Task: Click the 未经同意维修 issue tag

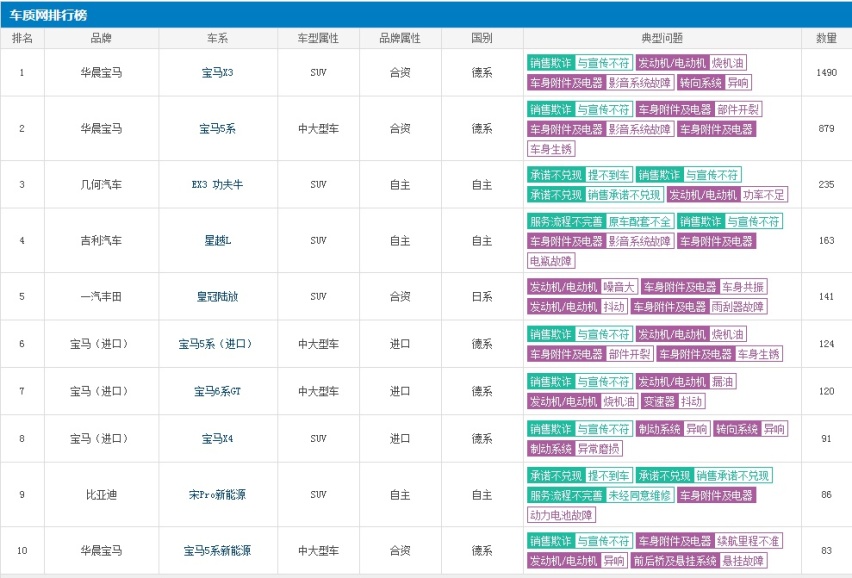Action: [640, 495]
